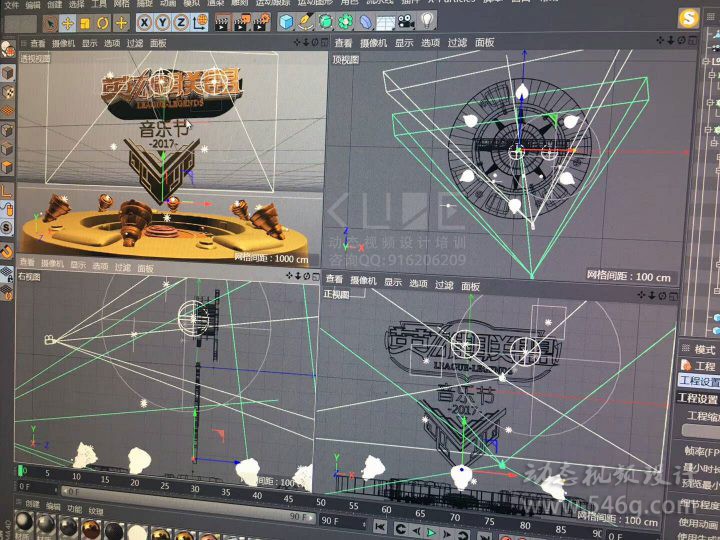Viewport: 720px width, 540px height.
Task: Click the Snap magnet icon in left sidebar
Action: tap(6, 249)
